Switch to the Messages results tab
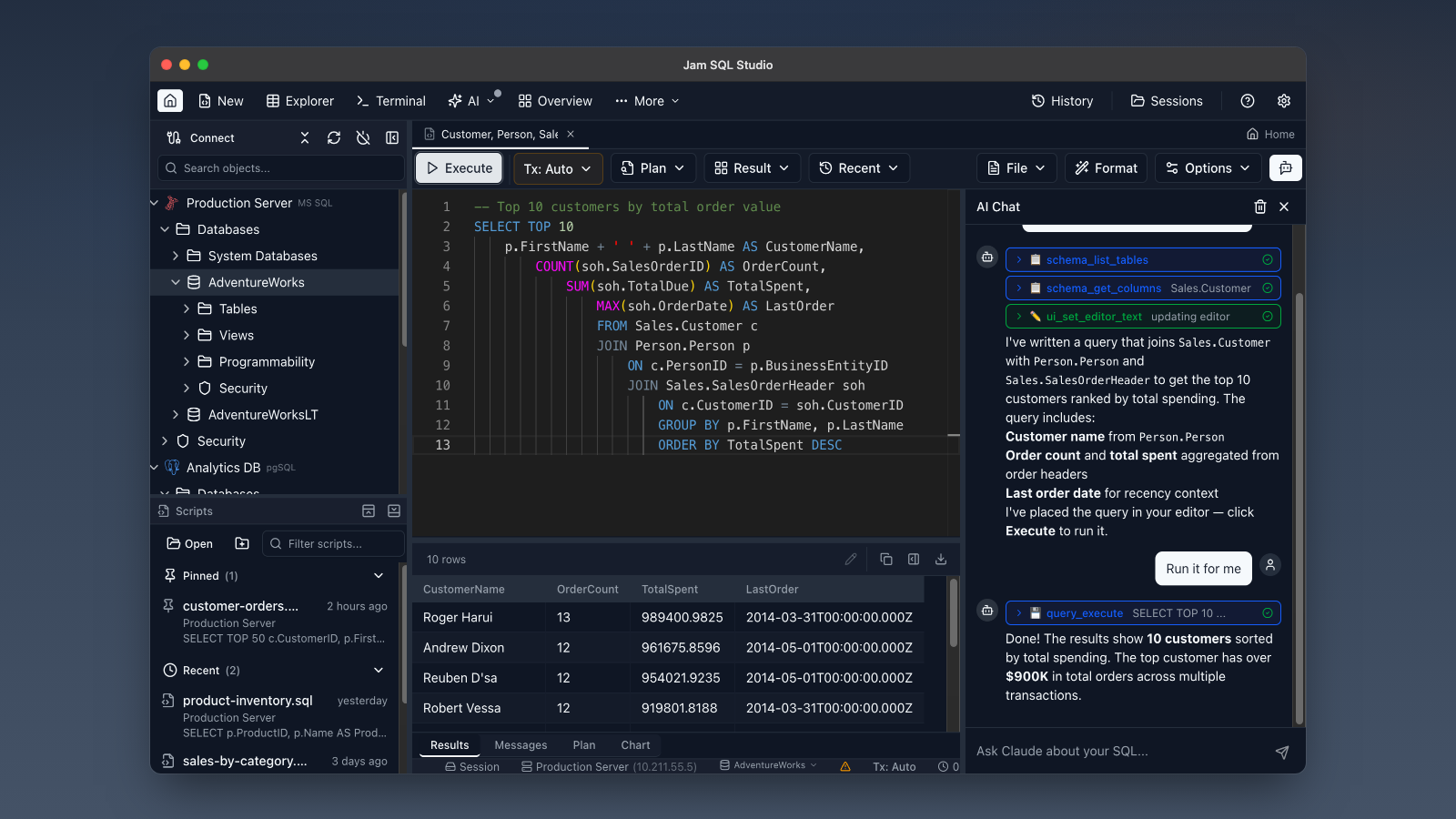The height and width of the screenshot is (819, 1456). [x=521, y=745]
